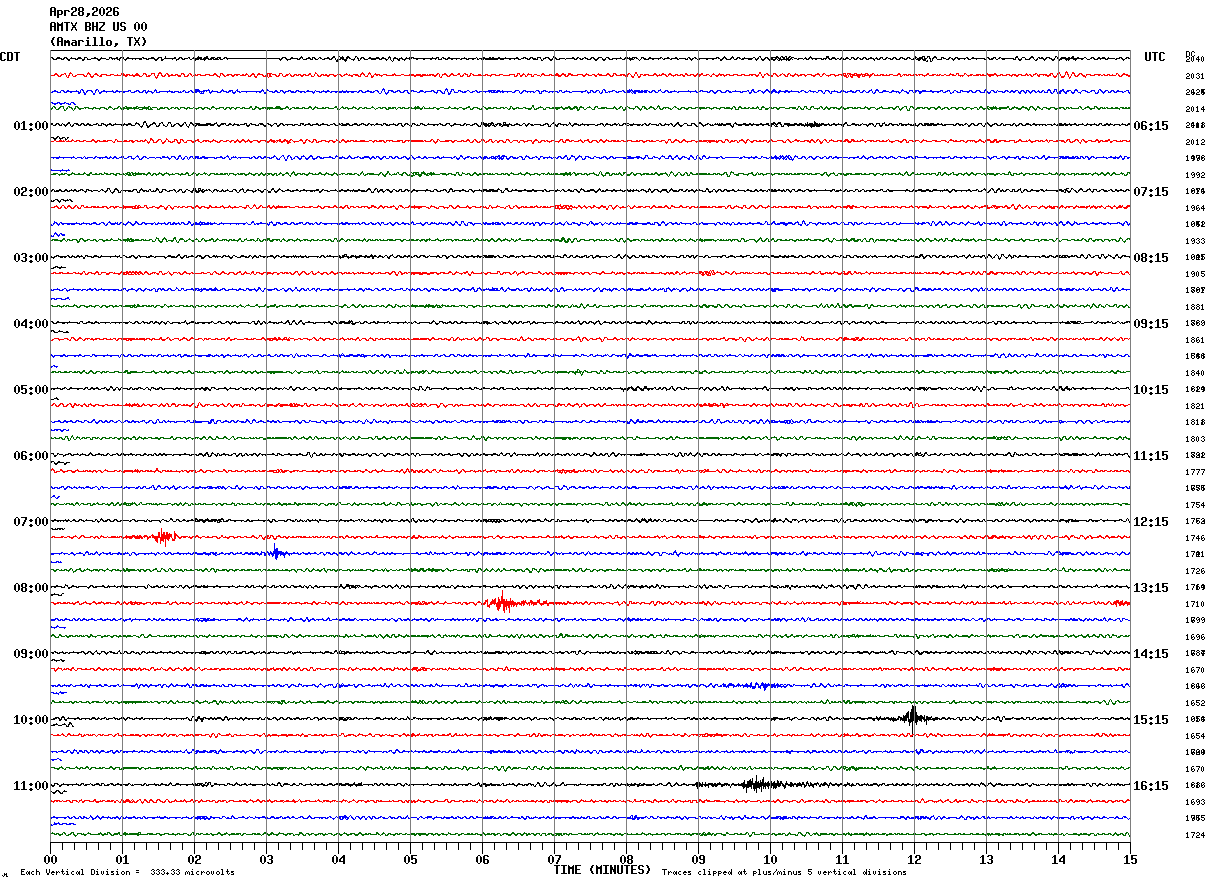Screen dimensions: 1210x886
Task: Click the AMTX BHZ US 00 station title
Action: click(98, 27)
